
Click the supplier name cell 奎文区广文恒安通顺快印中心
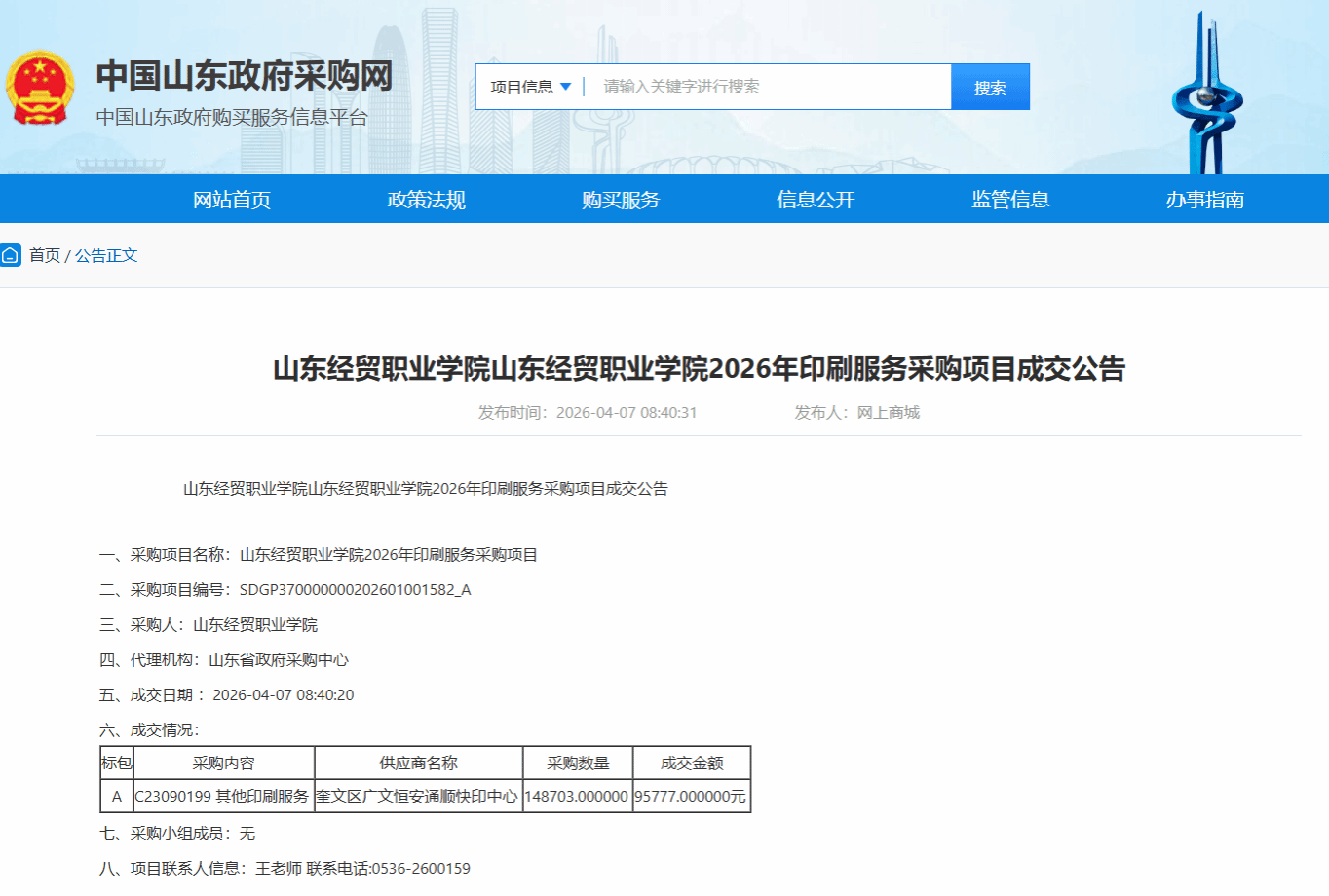point(418,796)
